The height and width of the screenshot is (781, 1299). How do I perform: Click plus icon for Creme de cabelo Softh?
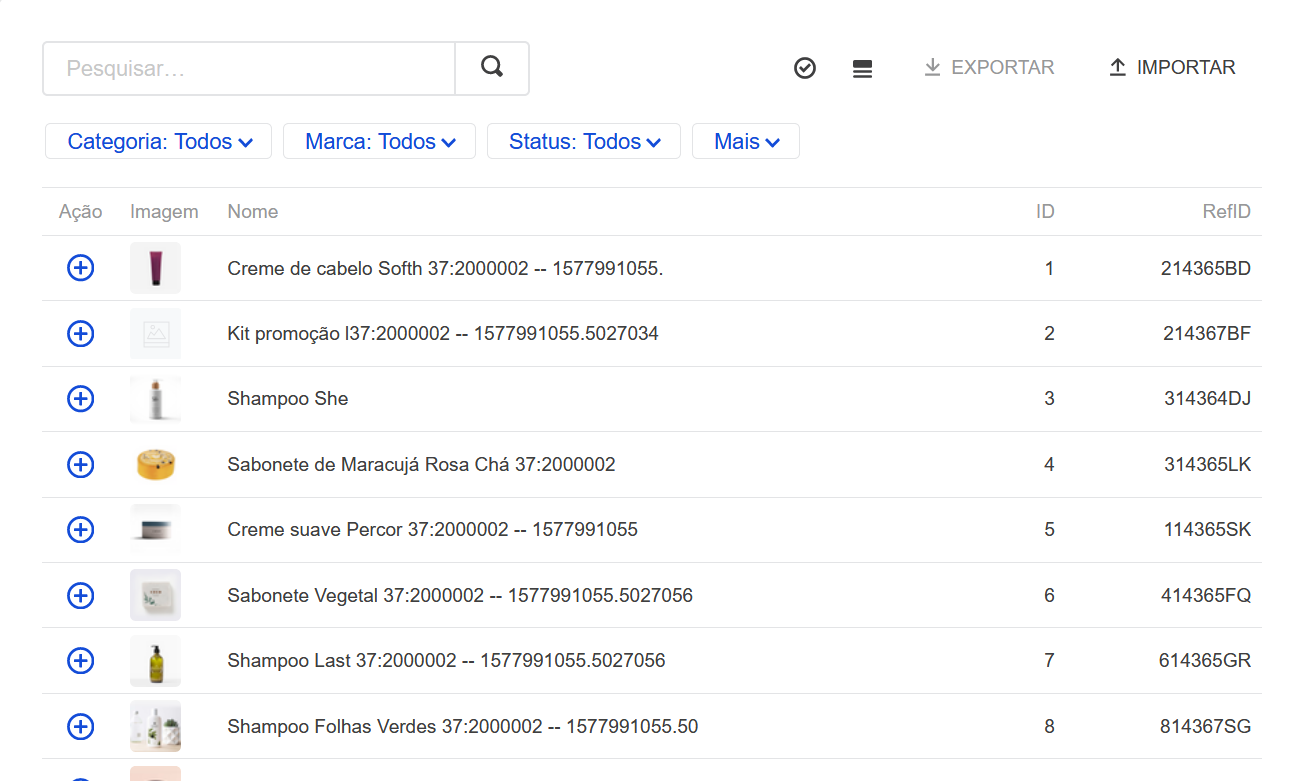point(80,268)
